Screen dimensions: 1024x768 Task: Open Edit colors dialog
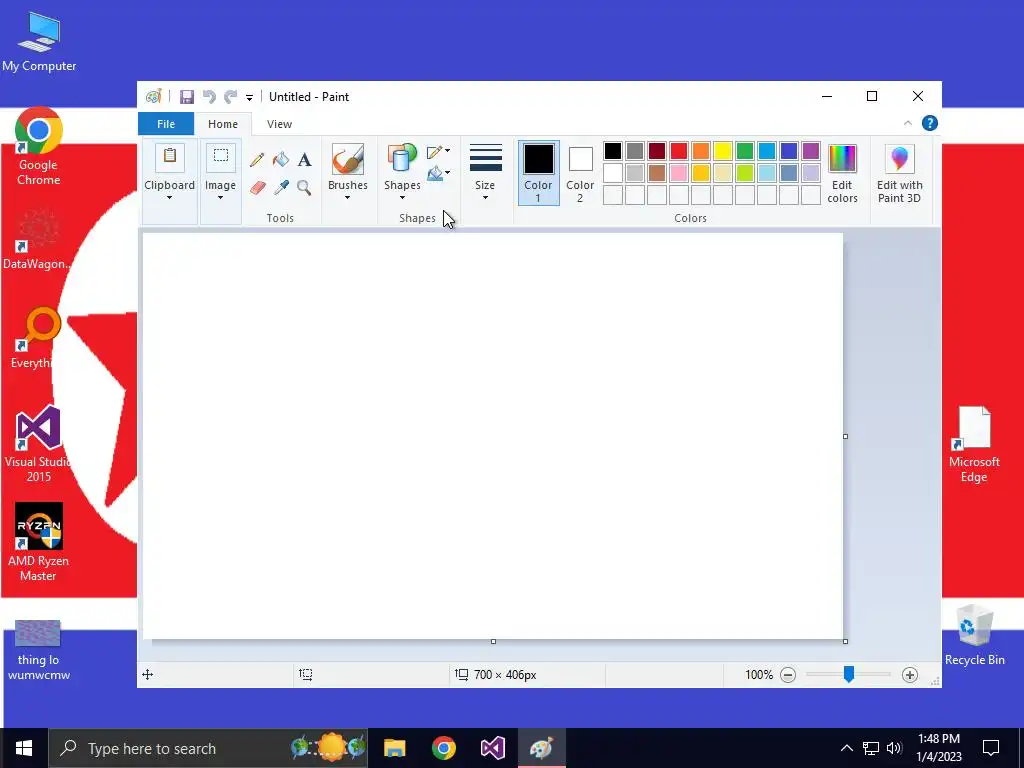(842, 174)
